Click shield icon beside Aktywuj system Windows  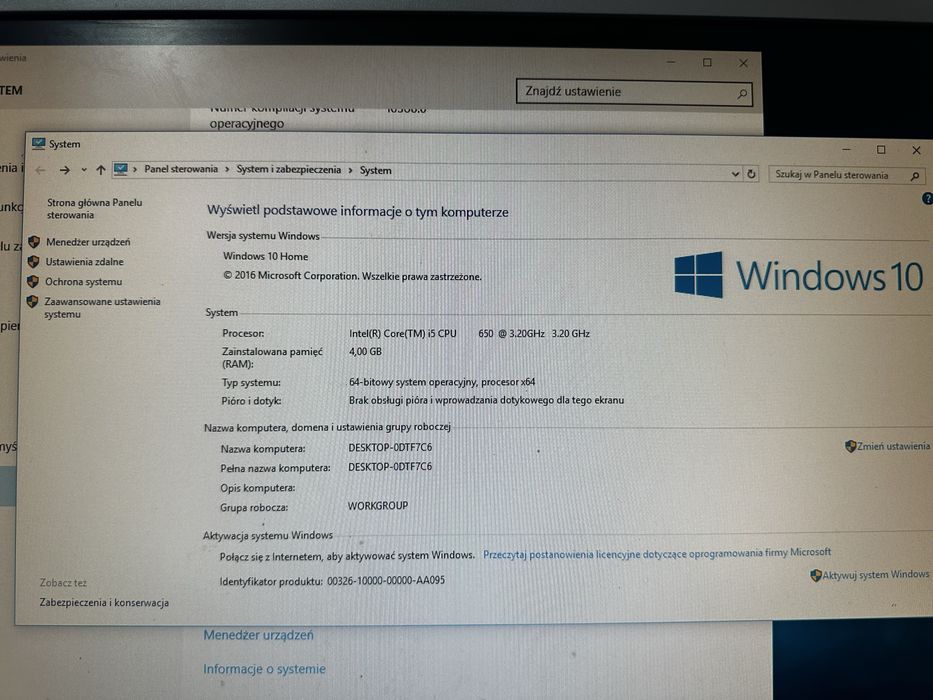[816, 575]
